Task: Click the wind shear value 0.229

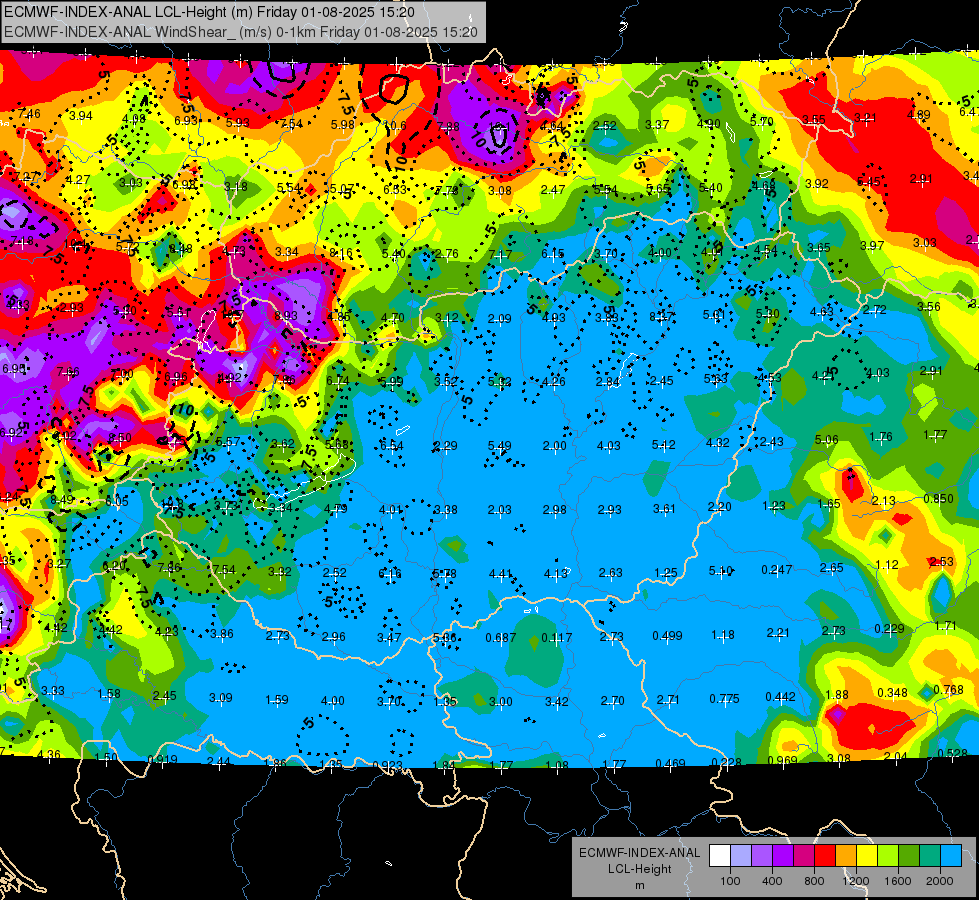Action: tap(889, 628)
